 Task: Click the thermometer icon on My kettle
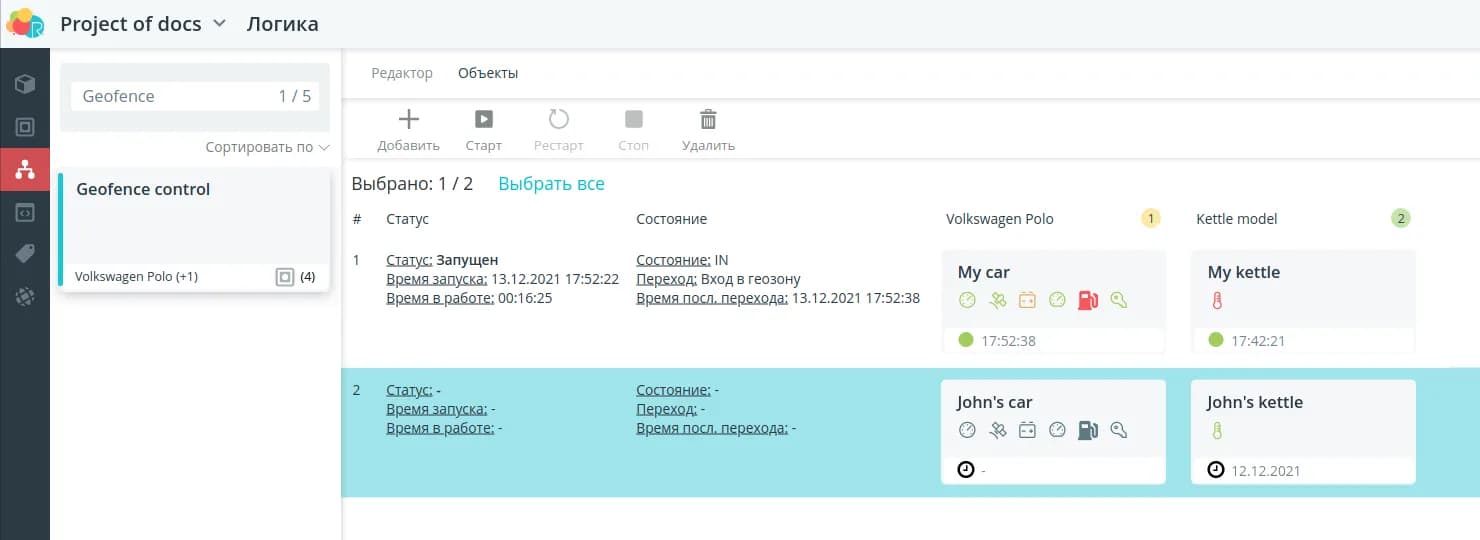[1217, 300]
